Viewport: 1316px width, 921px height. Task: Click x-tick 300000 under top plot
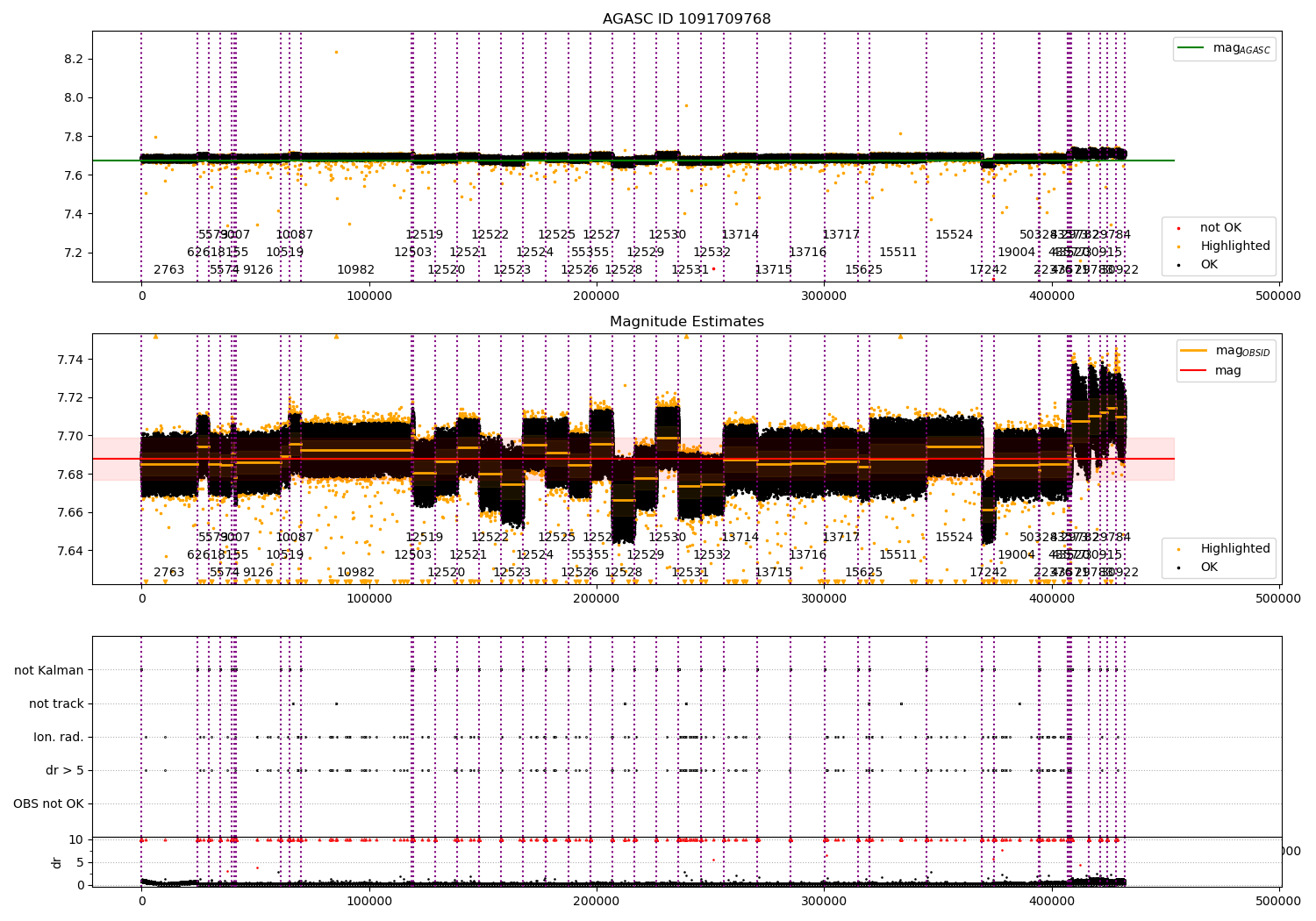pos(824,296)
